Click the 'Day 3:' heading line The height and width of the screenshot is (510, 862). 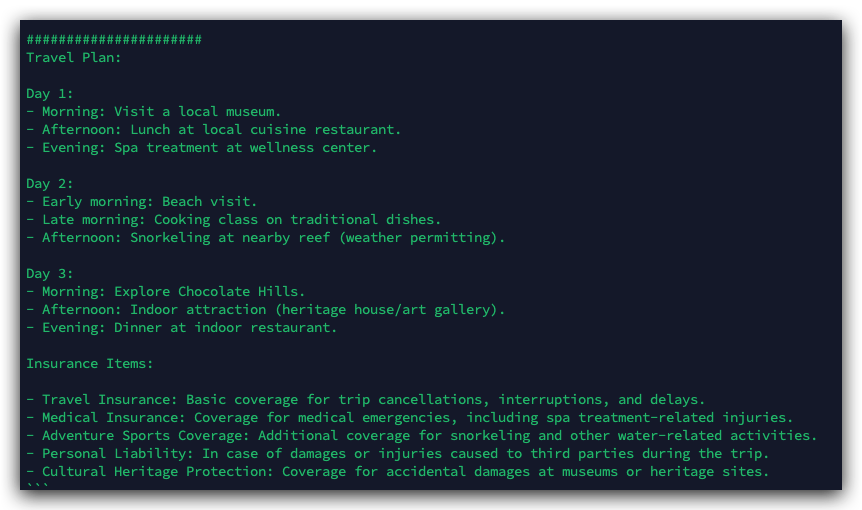(x=50, y=274)
